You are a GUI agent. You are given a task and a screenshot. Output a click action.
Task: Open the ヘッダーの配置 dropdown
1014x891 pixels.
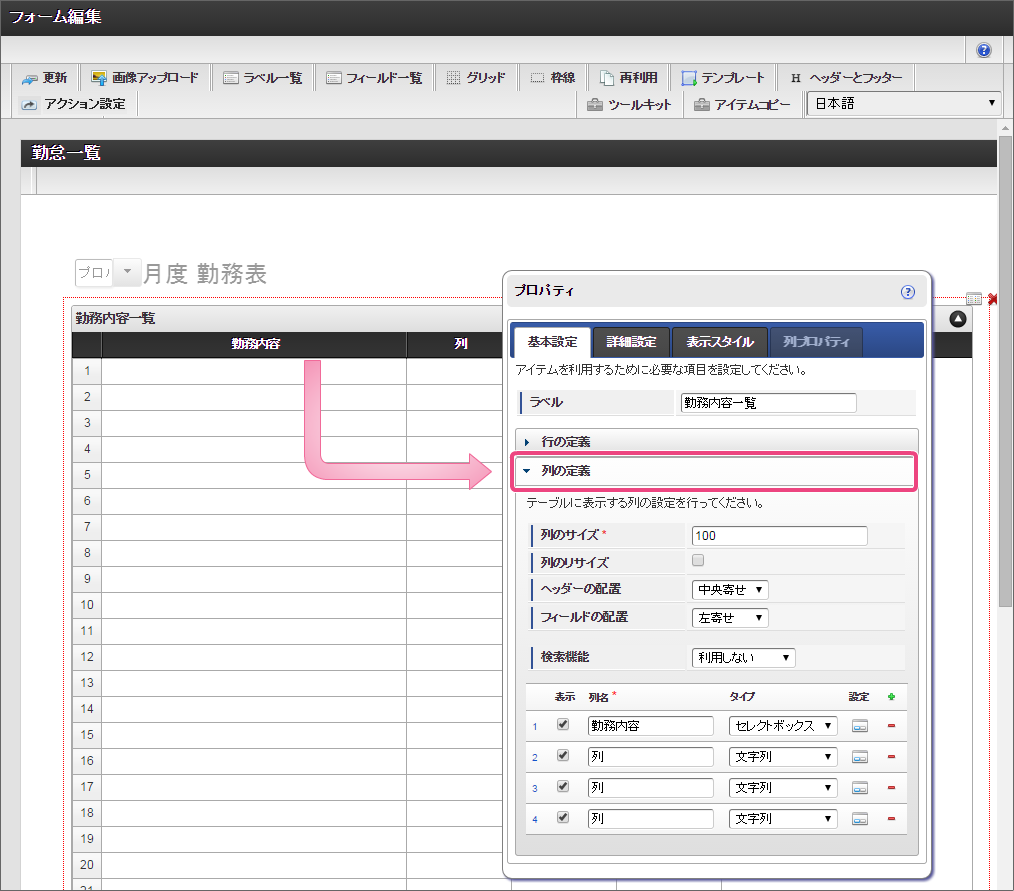click(x=730, y=590)
